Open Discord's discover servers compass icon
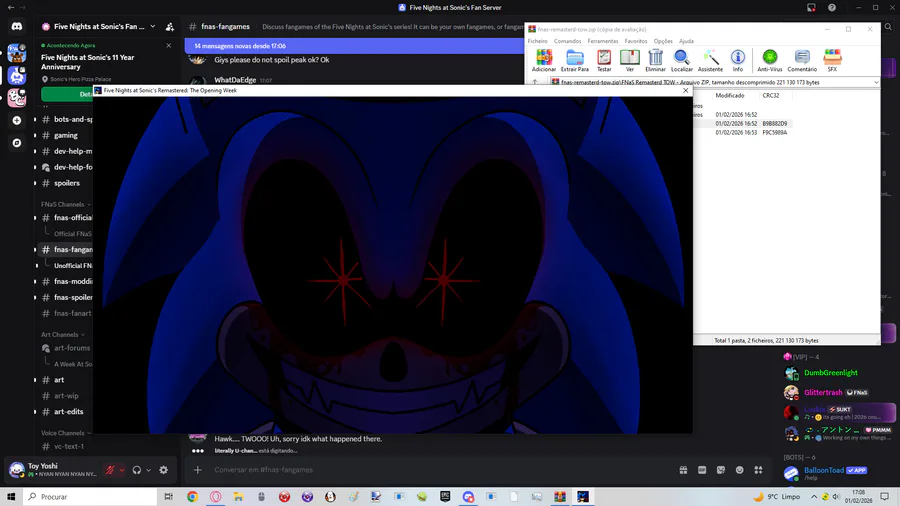This screenshot has height=506, width=900. click(17, 143)
